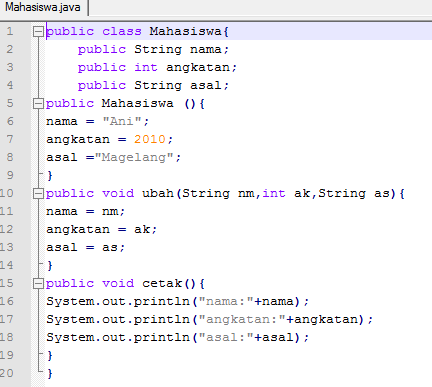
Task: Collapse the ubah method fold marker
Action: click(x=38, y=194)
